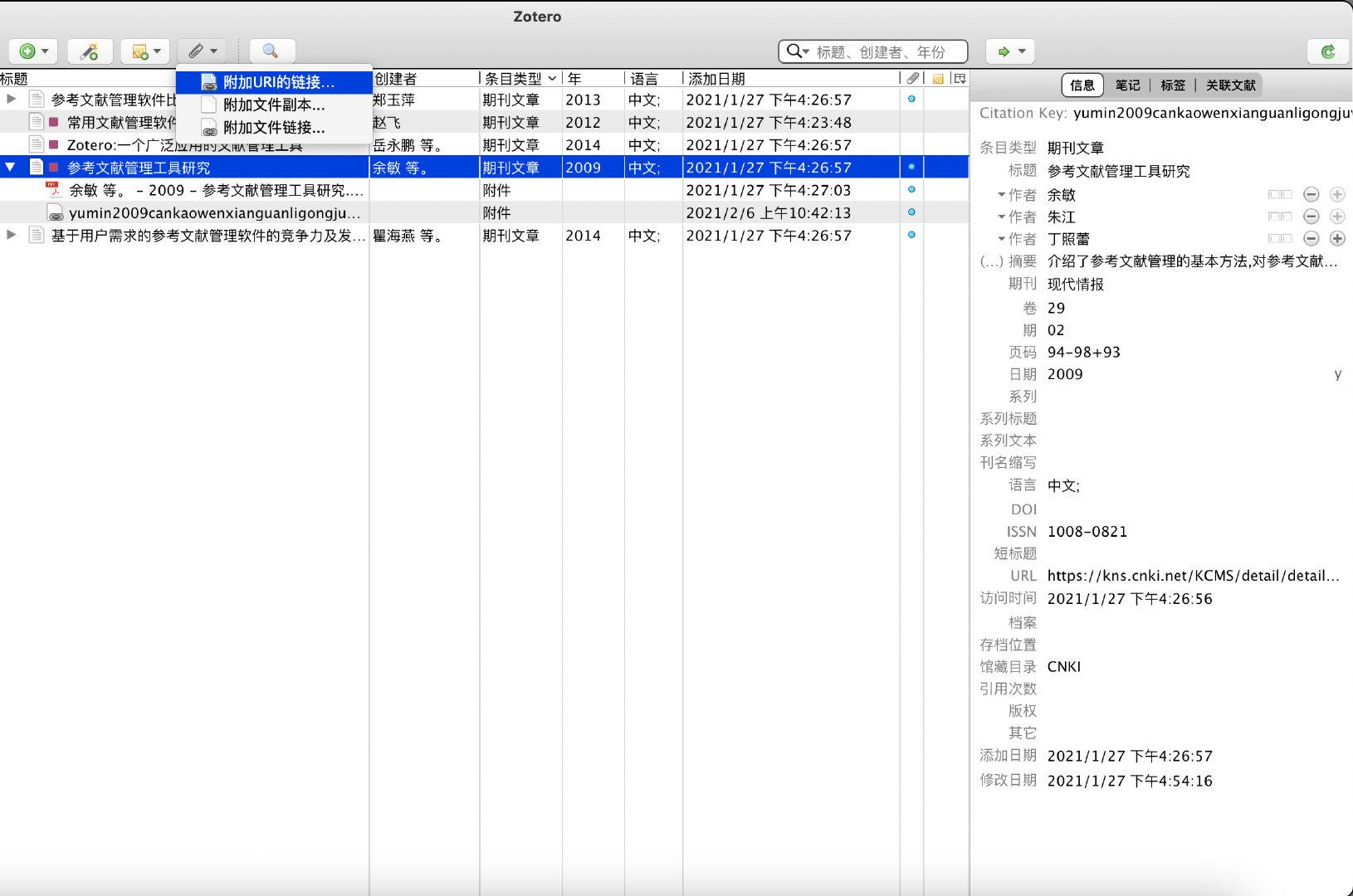Click document icon of 参考文献管理工具研究 row
The image size is (1353, 896).
click(x=36, y=167)
